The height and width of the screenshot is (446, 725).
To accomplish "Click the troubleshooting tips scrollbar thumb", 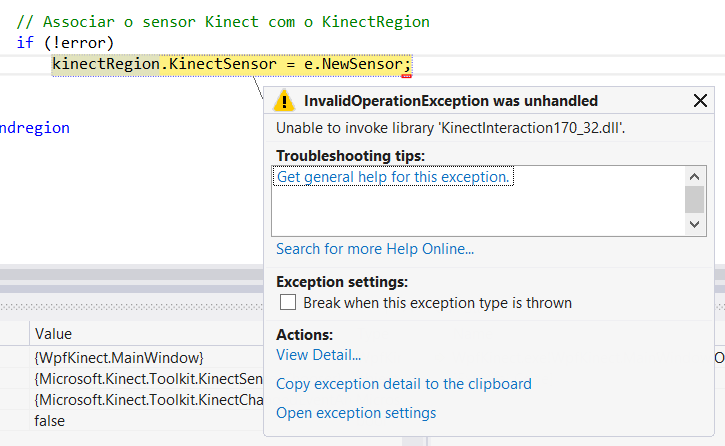I will point(695,199).
